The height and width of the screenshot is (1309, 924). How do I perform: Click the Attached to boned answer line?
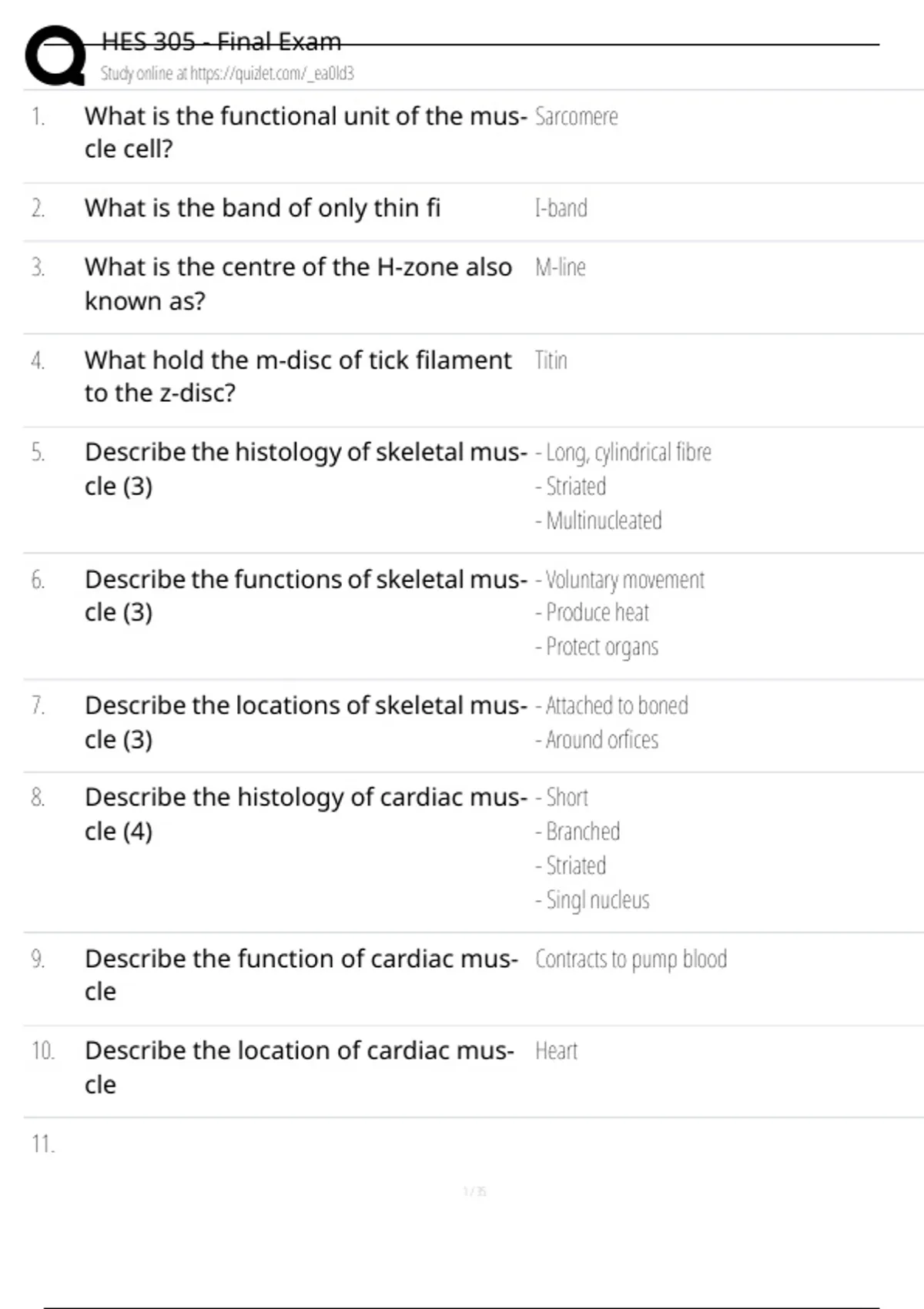pos(612,706)
